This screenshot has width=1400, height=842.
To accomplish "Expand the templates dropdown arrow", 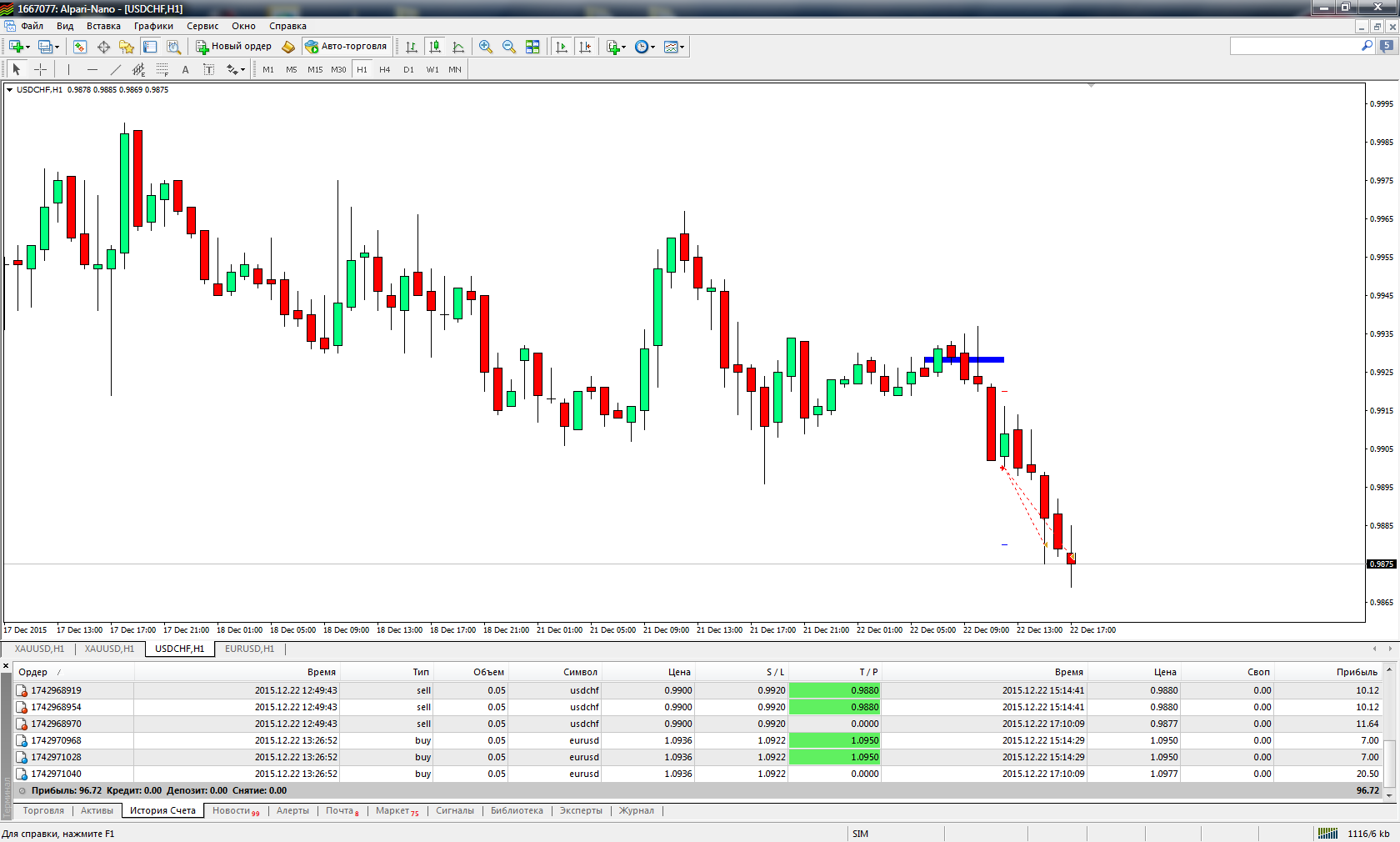I will (682, 48).
